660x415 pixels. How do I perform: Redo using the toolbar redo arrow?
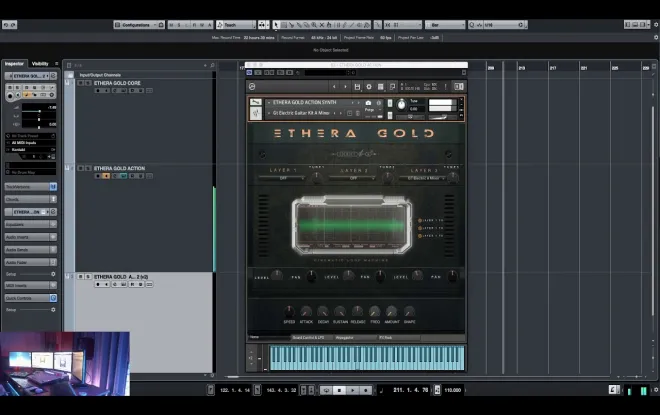[13, 25]
